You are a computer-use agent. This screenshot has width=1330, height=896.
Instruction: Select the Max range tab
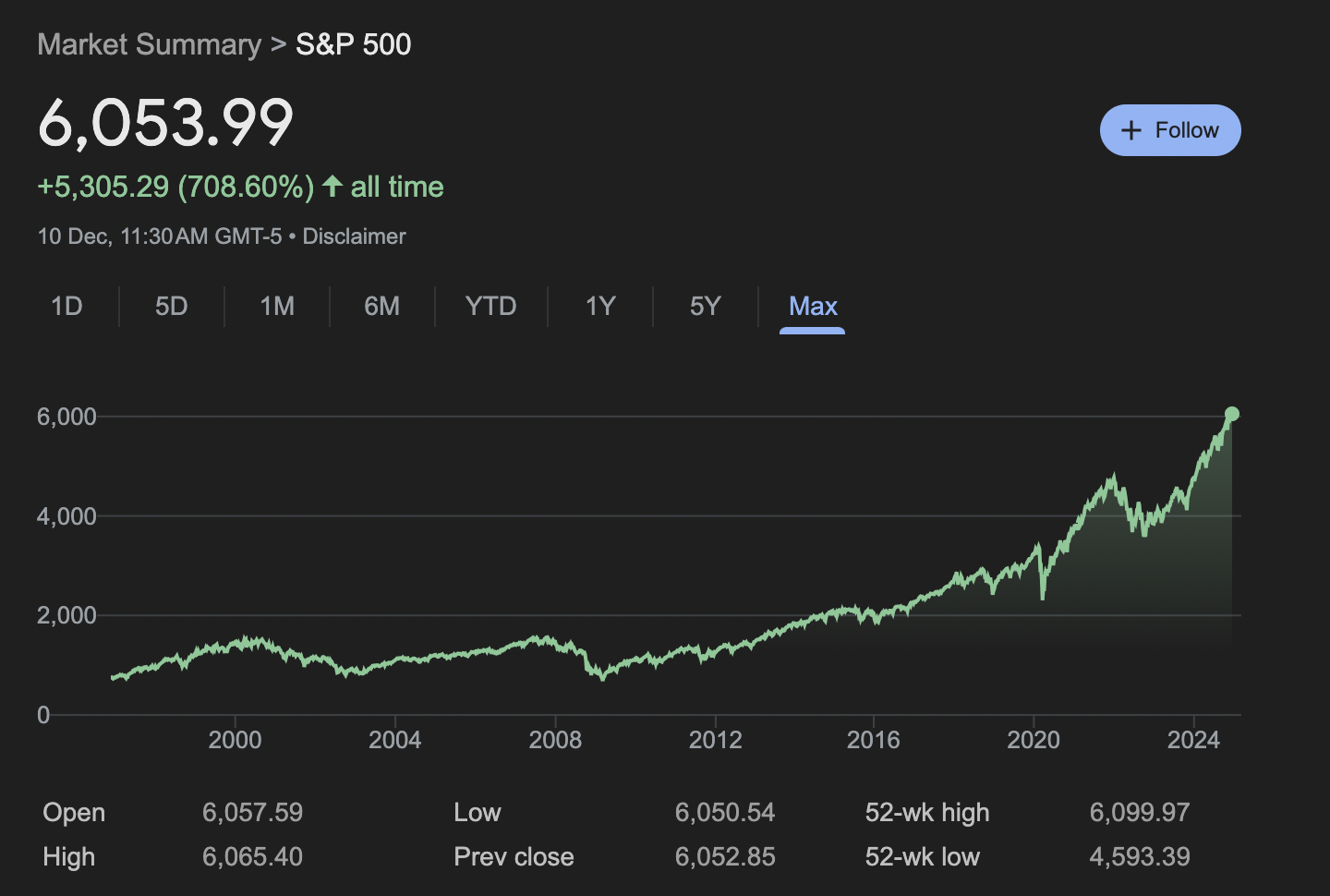point(813,306)
